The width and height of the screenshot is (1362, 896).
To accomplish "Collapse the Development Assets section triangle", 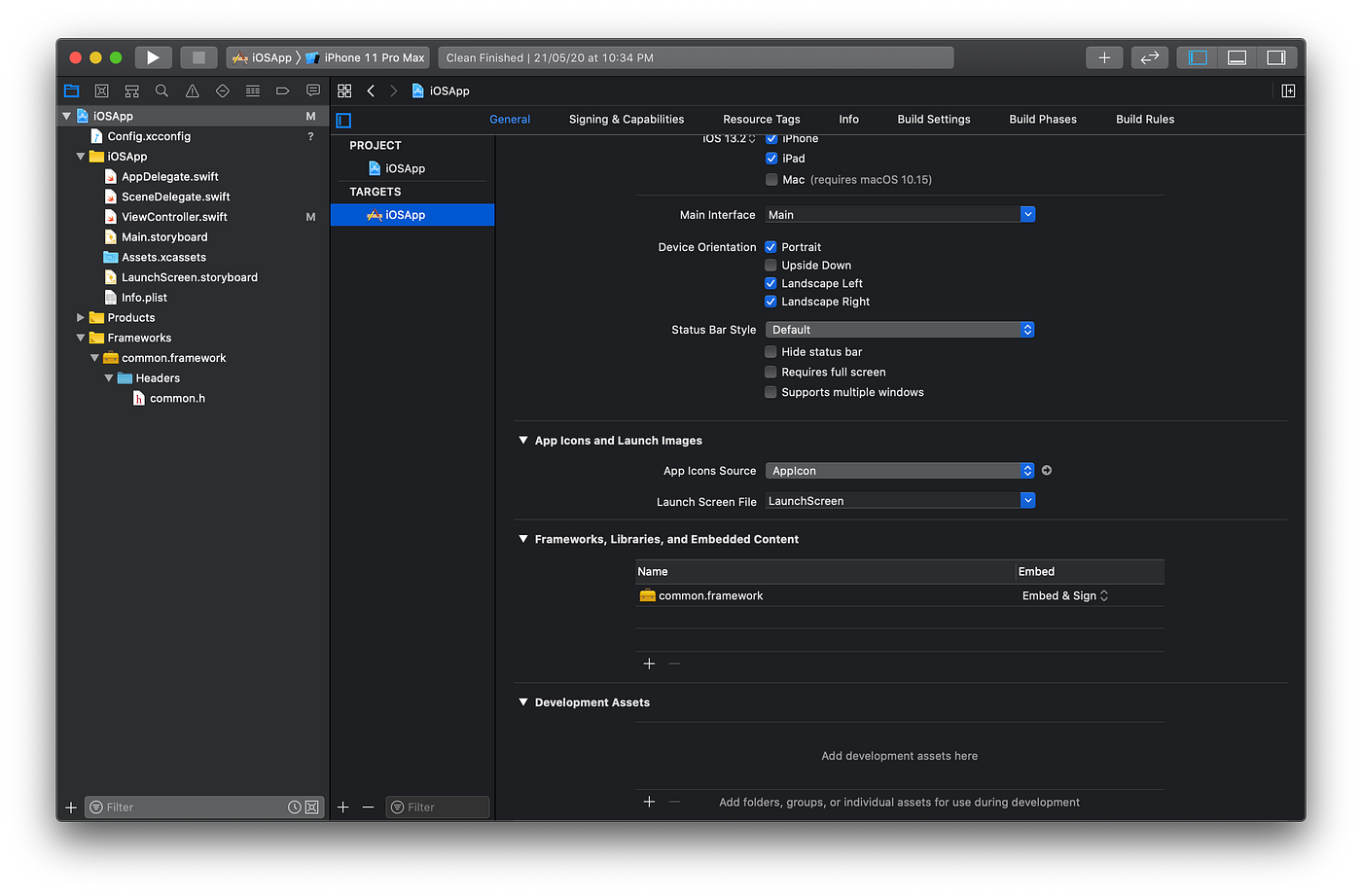I will click(522, 701).
